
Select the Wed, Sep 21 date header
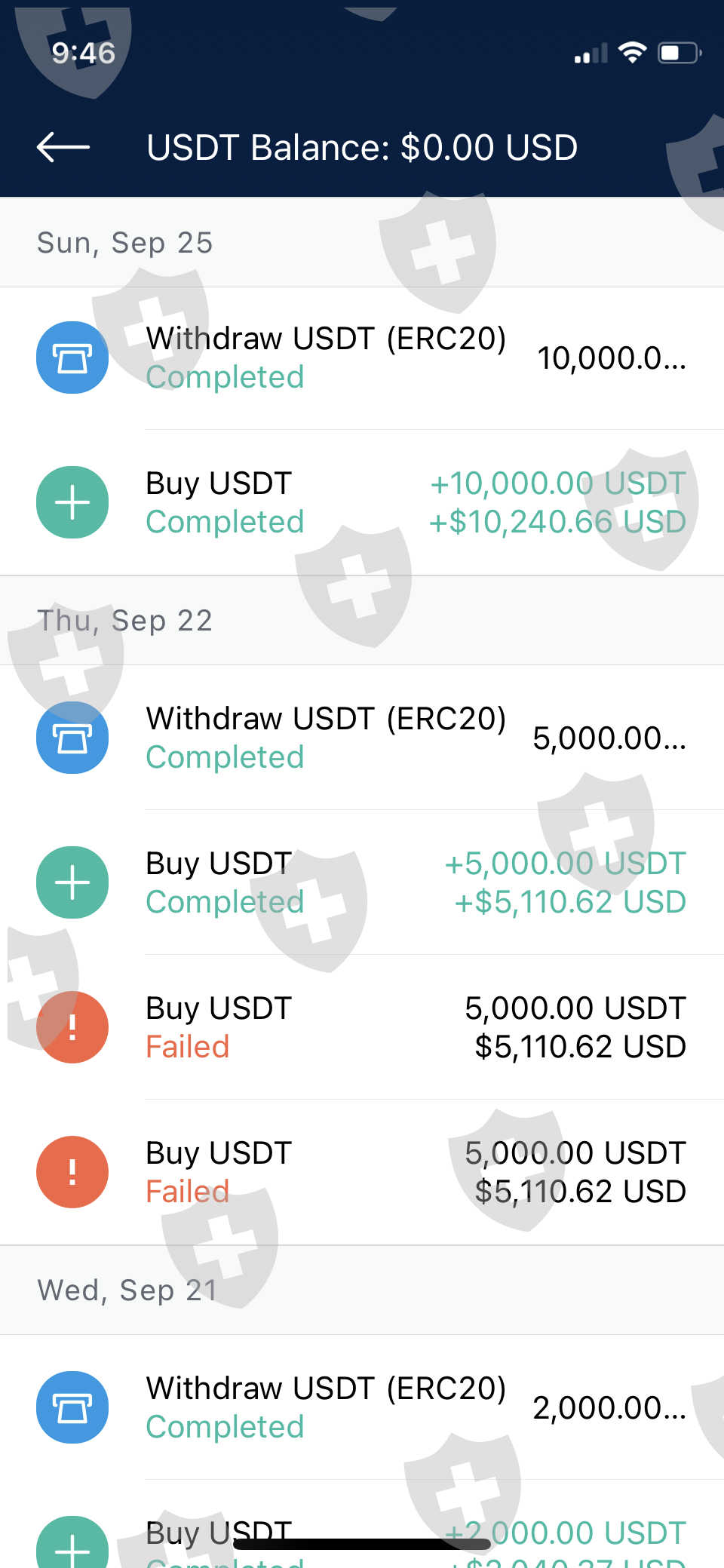(x=127, y=1290)
